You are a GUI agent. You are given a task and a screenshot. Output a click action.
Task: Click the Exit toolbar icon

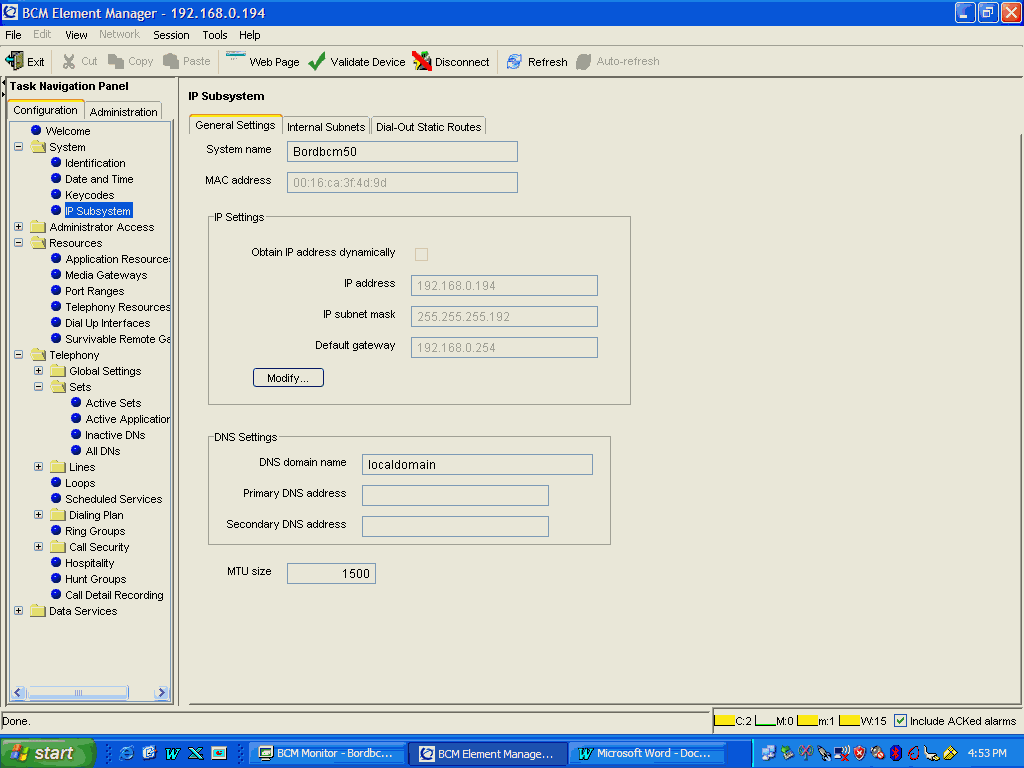14,61
